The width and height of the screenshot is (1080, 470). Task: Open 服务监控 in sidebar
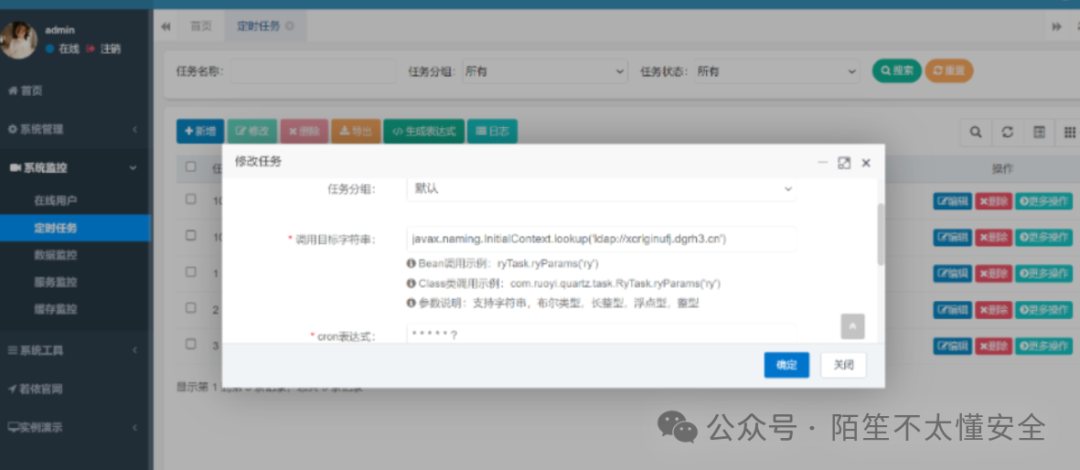click(x=55, y=282)
